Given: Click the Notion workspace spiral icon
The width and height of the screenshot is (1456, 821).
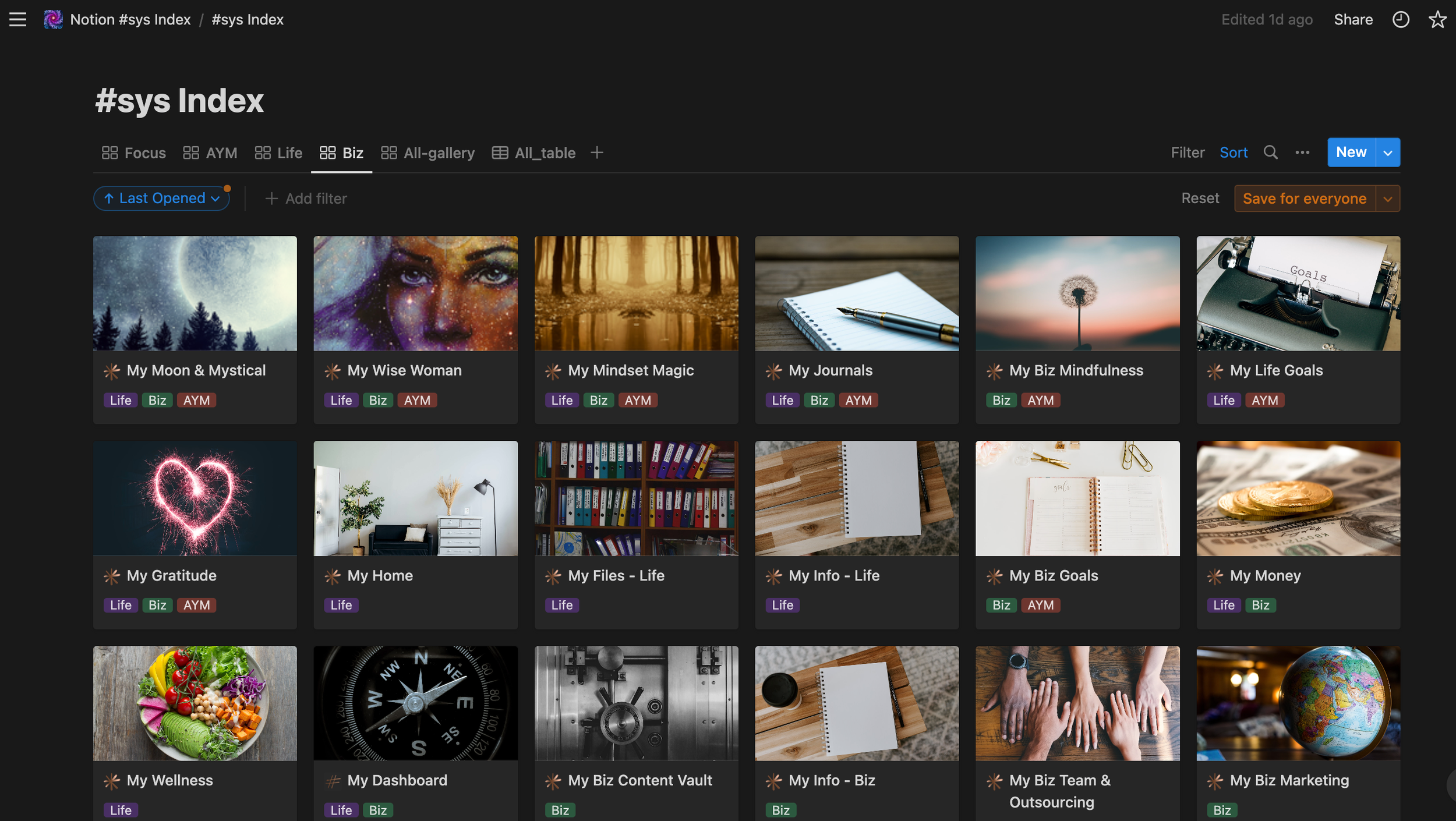Looking at the screenshot, I should click(53, 20).
